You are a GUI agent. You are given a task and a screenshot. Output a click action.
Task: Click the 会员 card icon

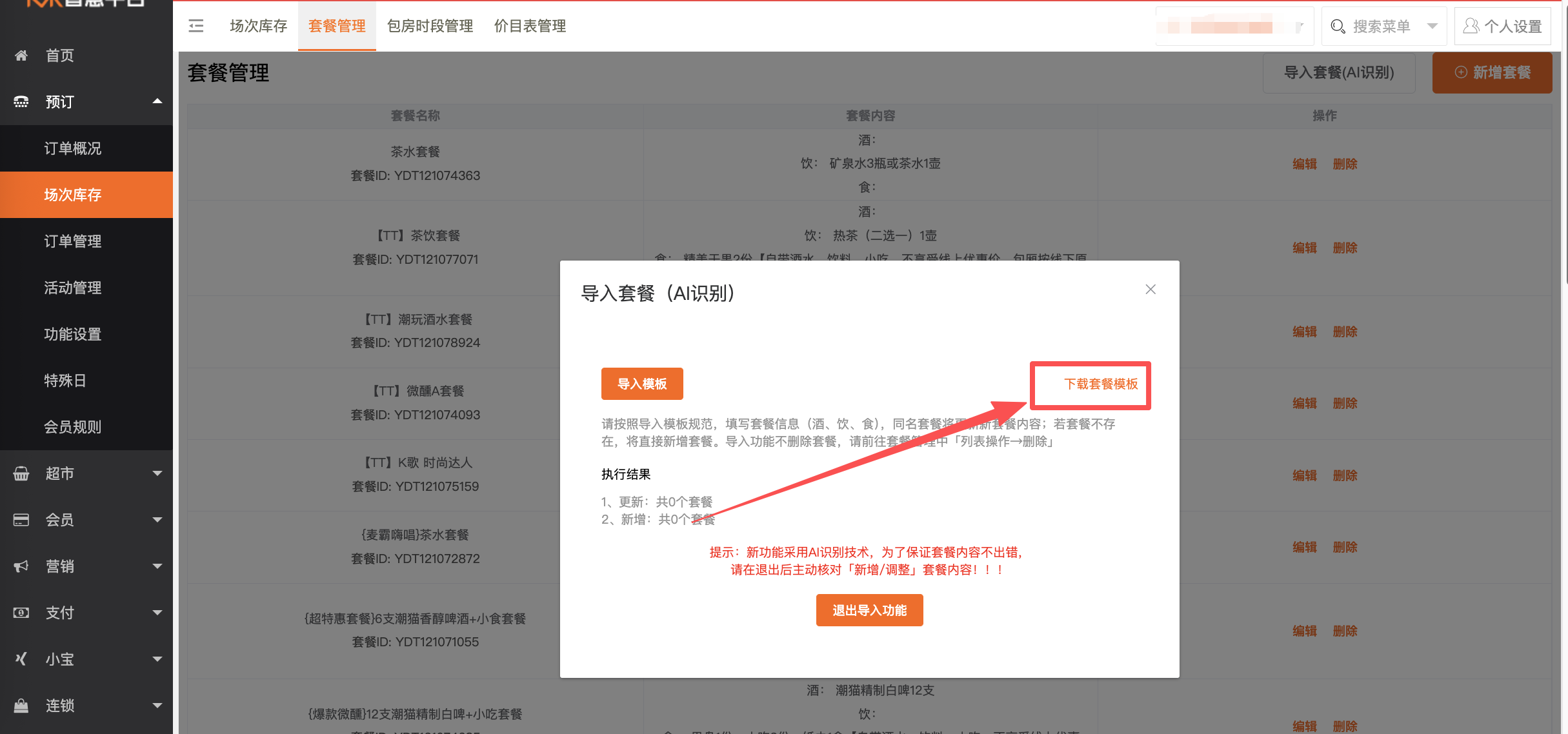(x=21, y=520)
